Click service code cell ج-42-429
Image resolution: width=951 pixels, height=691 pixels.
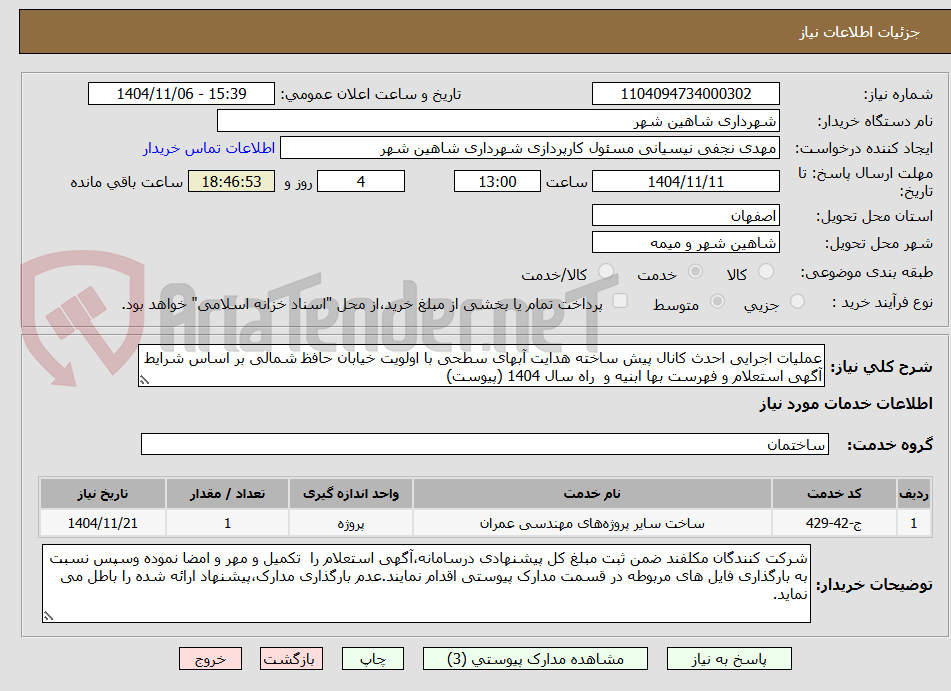[x=834, y=523]
